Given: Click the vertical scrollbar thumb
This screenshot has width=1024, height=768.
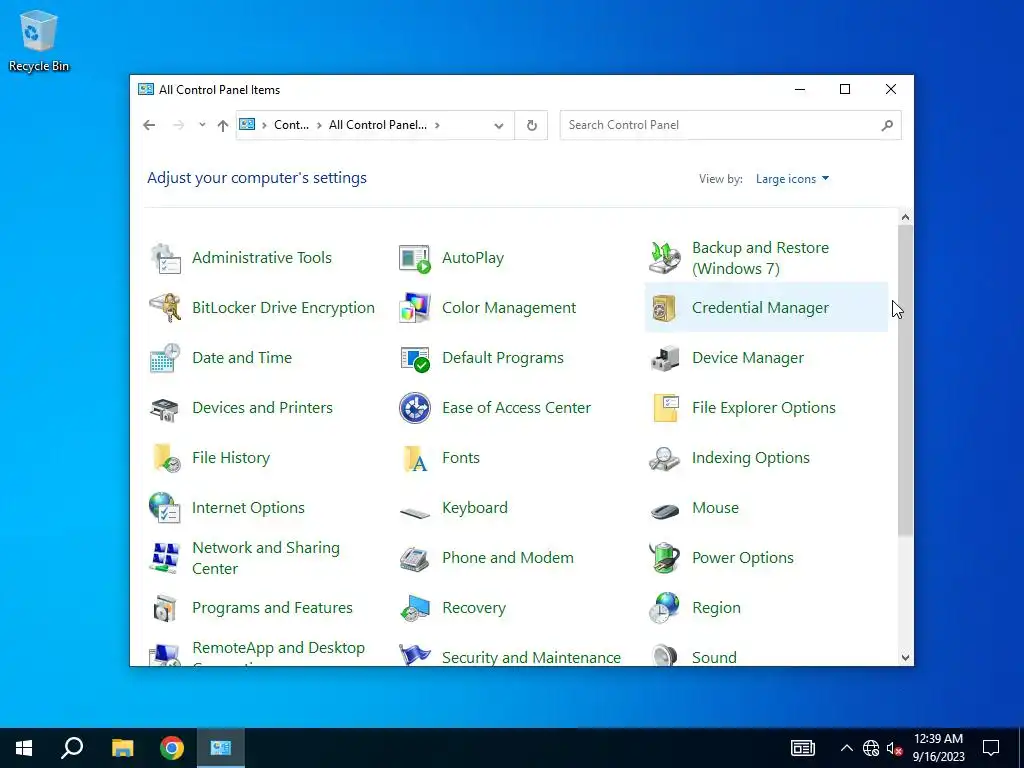Looking at the screenshot, I should coord(905,381).
